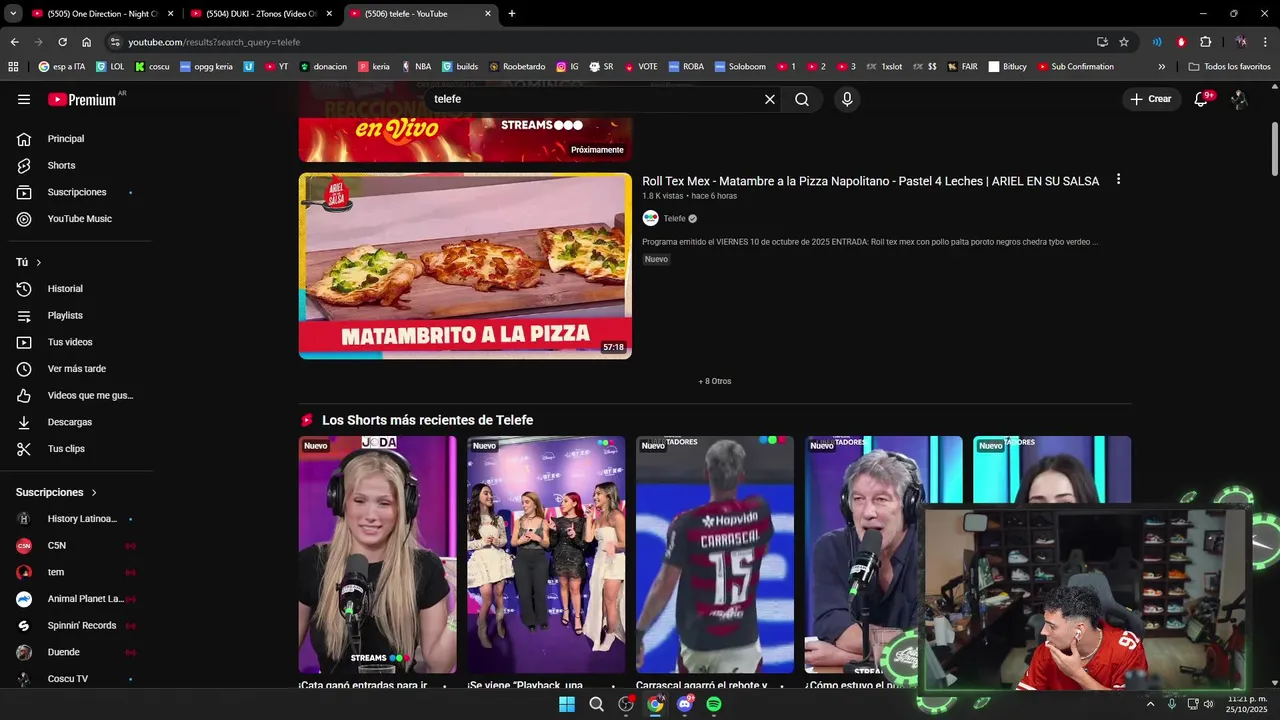Open a new Chrome tab
The width and height of the screenshot is (1280, 720).
(512, 14)
